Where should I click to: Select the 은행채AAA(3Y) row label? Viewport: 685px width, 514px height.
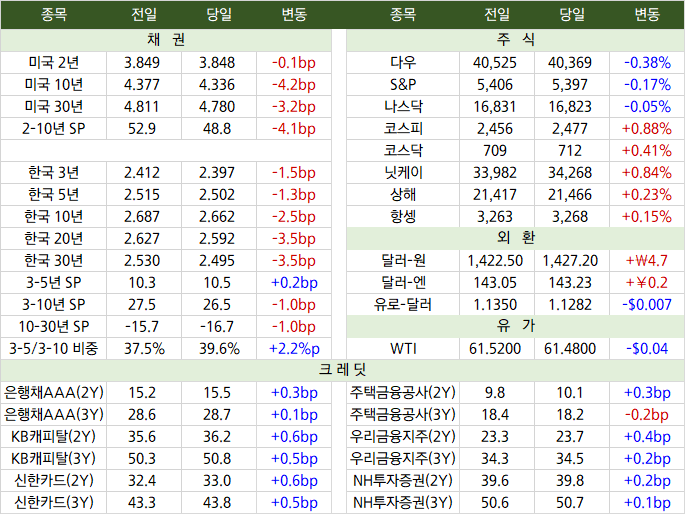[54, 414]
